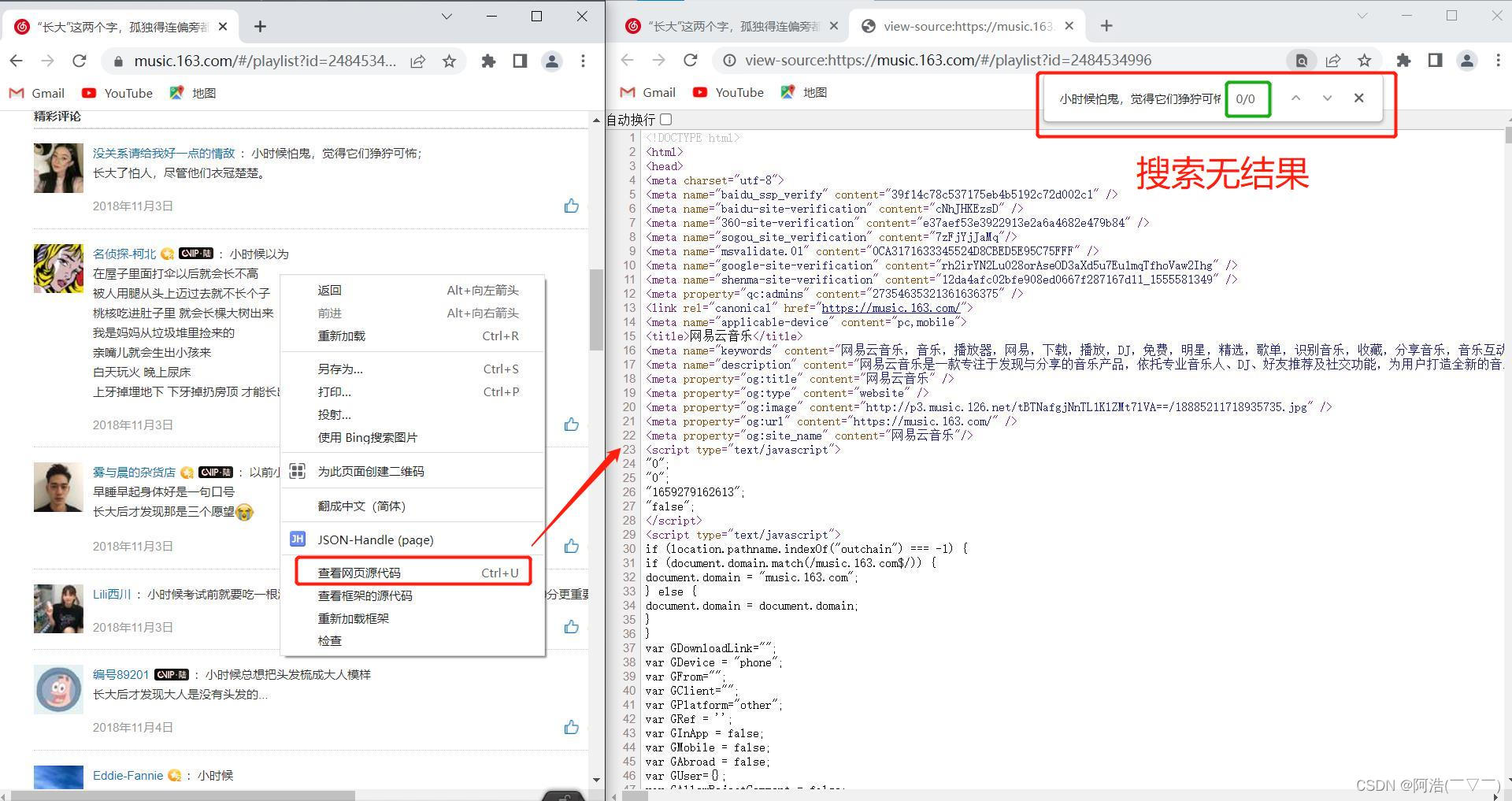Choose 另存为... from context menu

(413, 369)
